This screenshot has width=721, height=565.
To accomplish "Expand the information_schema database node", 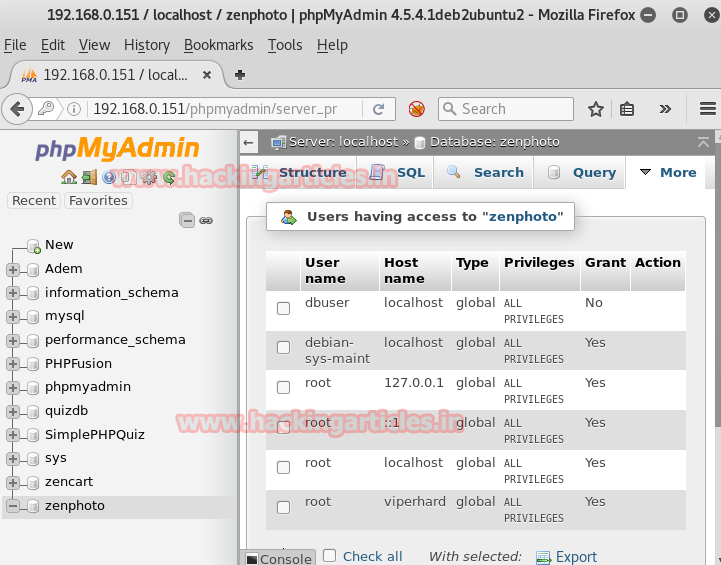I will [x=13, y=293].
